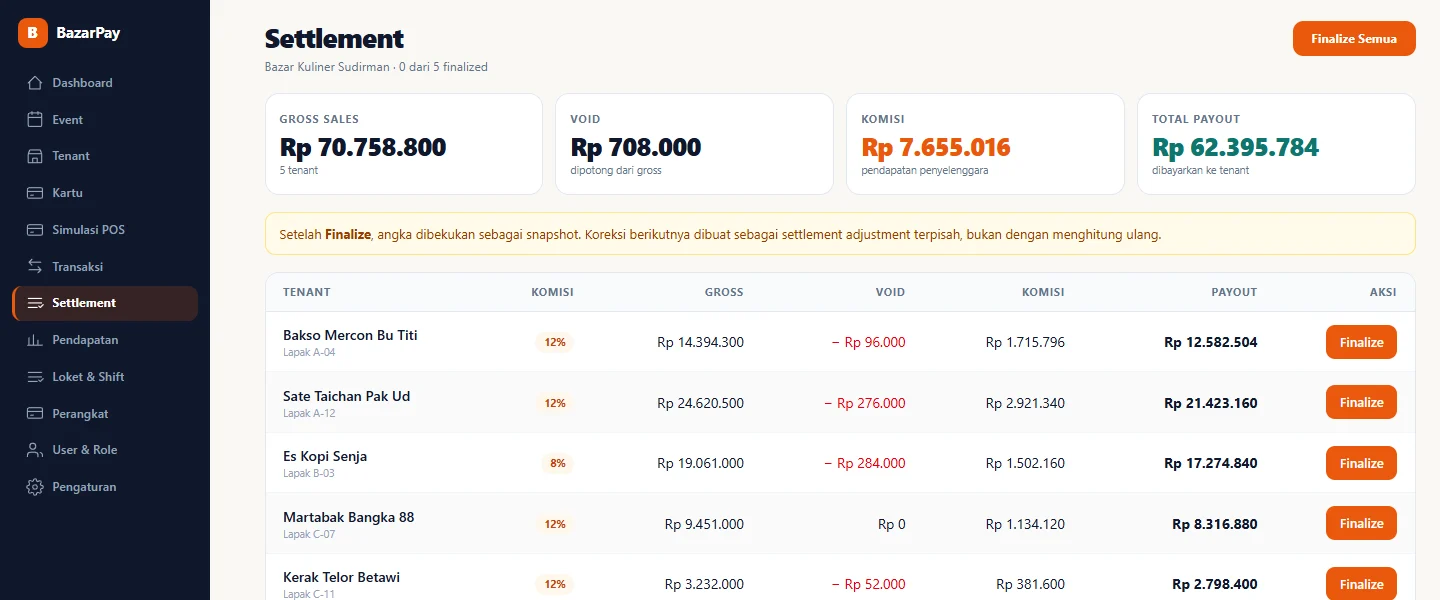Click the Kartu card icon
1440x600 pixels.
(35, 193)
